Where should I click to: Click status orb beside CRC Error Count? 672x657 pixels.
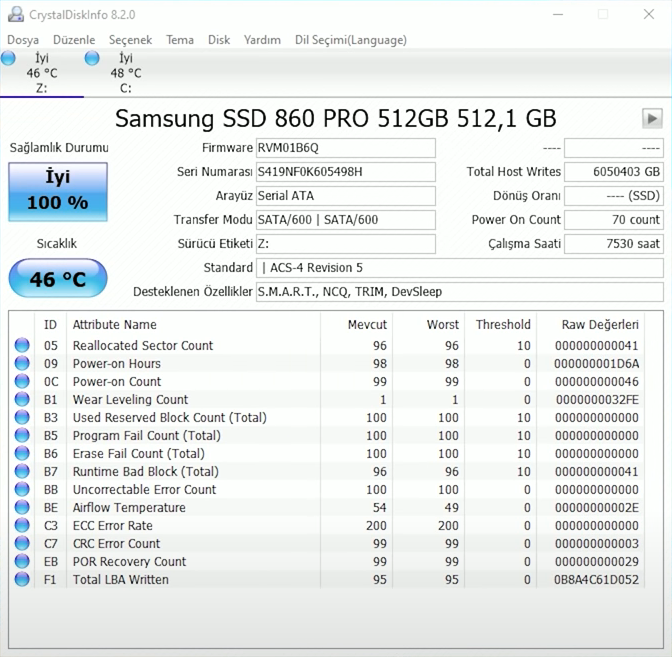(x=22, y=544)
